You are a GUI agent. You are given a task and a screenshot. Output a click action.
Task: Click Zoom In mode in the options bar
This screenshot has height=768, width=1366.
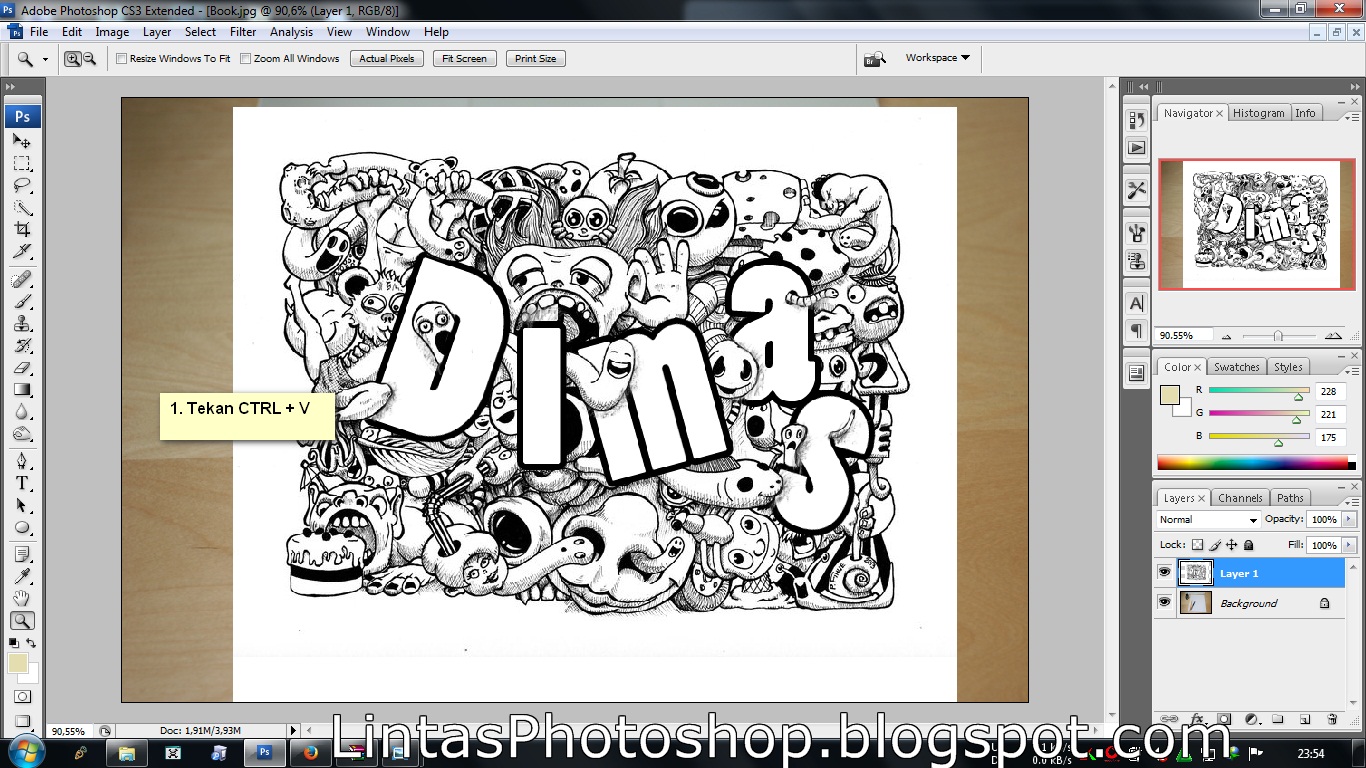73,59
